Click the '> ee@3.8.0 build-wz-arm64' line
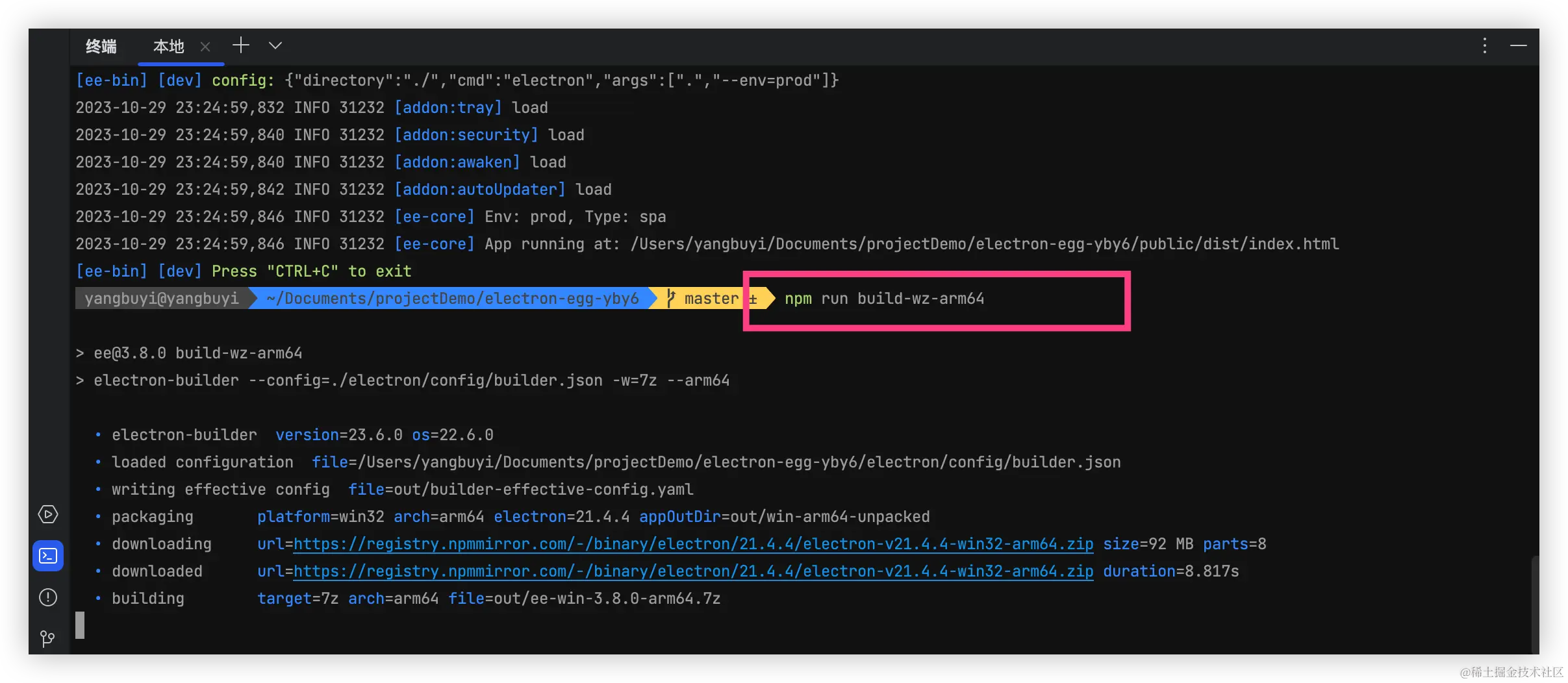This screenshot has height=683, width=1568. (189, 353)
